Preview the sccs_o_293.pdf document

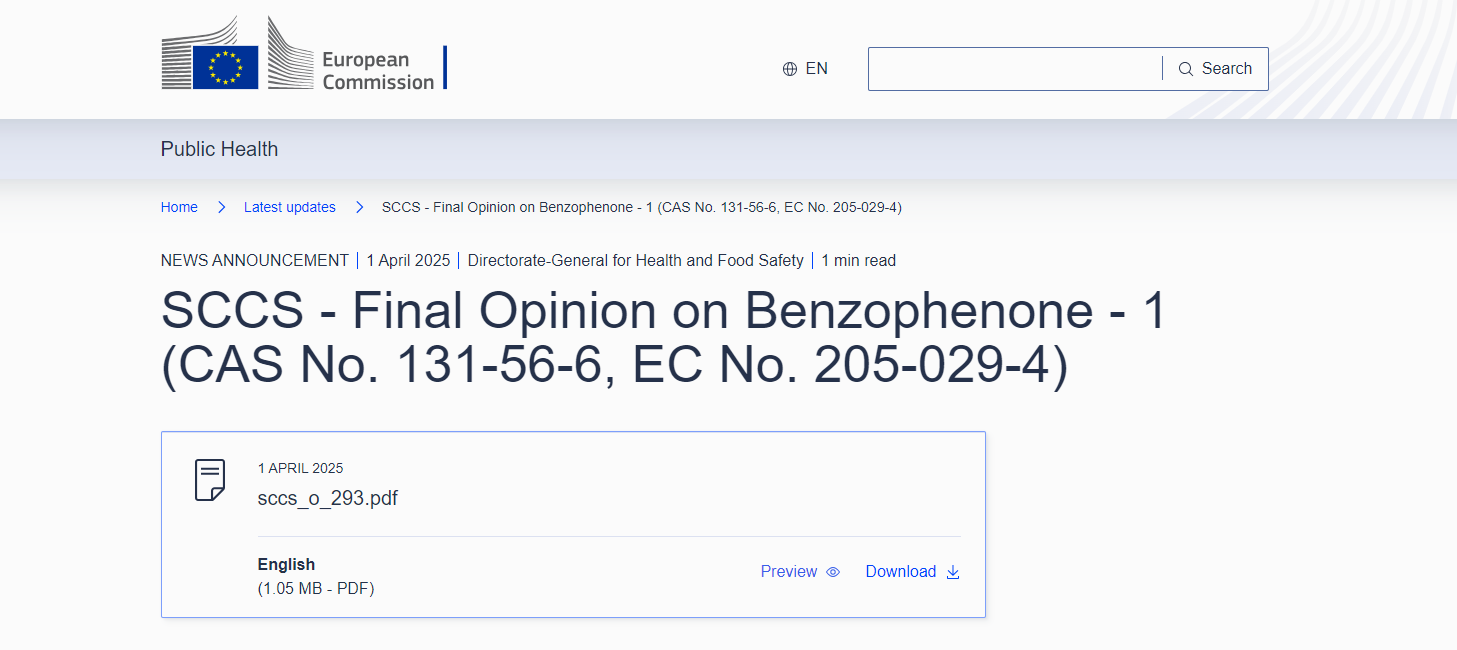789,572
